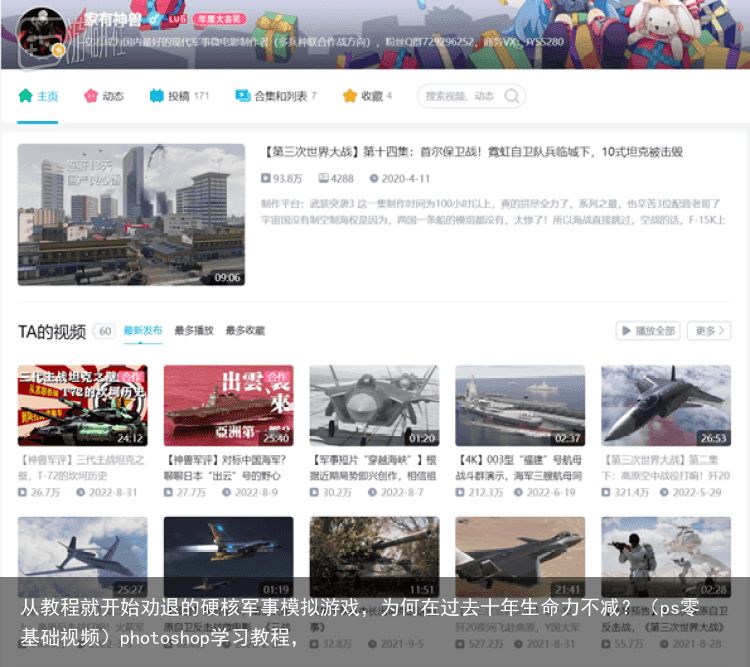Open the aircraft carrier thumbnail 02:37

(520, 406)
